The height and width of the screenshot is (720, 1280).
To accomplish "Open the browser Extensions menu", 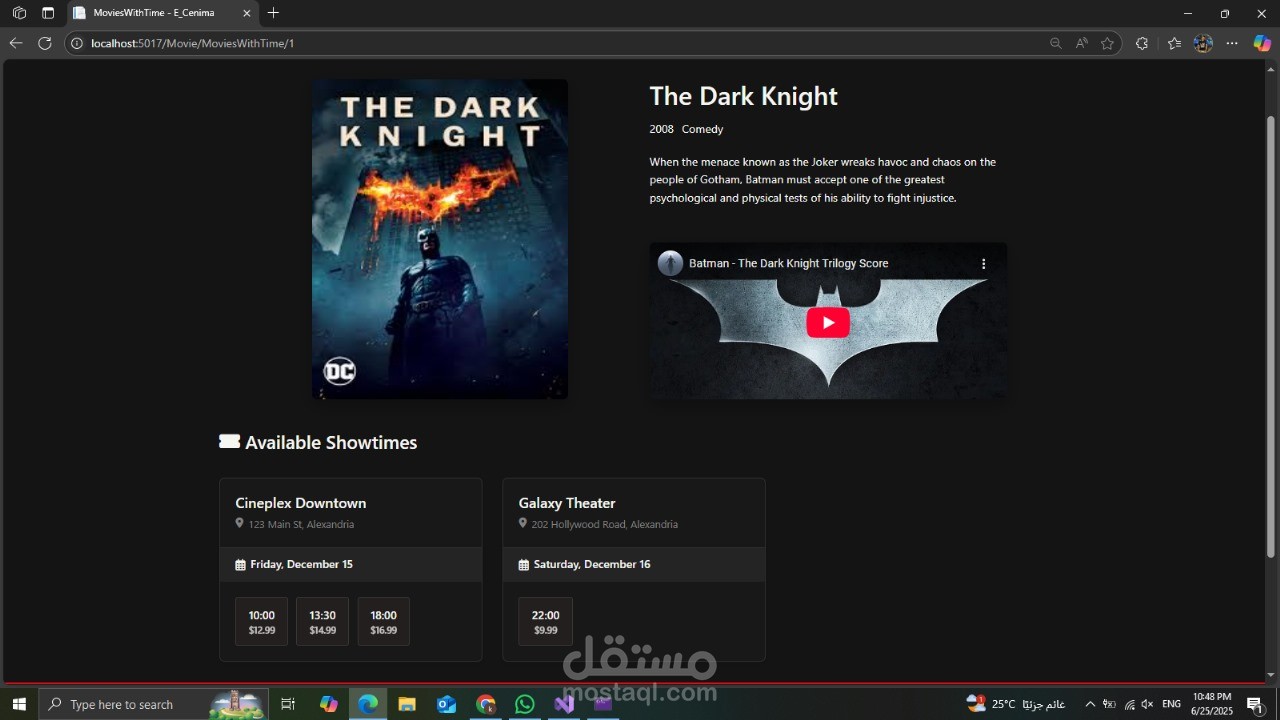I will coord(1142,43).
